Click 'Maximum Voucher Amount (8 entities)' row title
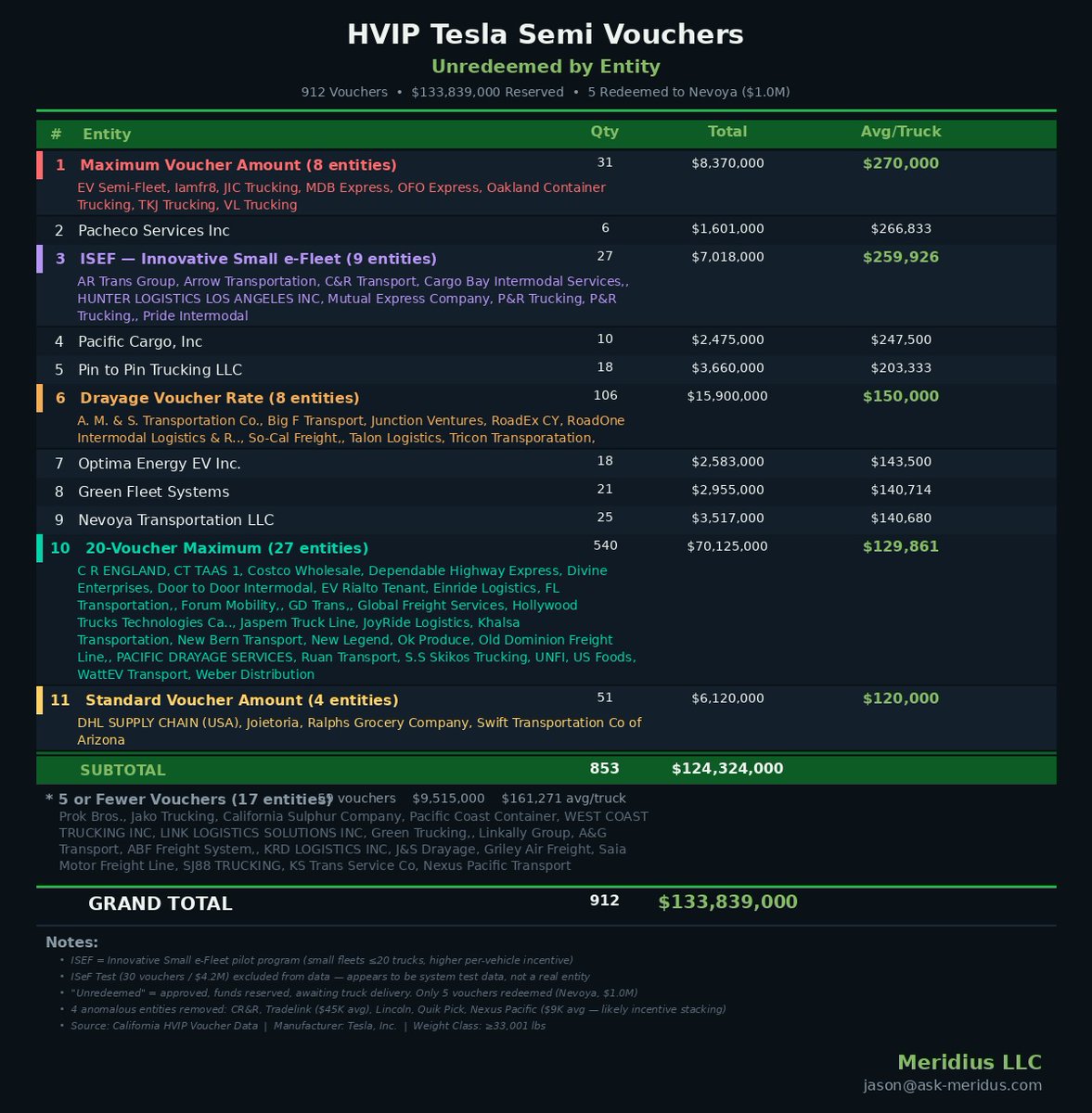The height and width of the screenshot is (1113, 1092). 238,165
